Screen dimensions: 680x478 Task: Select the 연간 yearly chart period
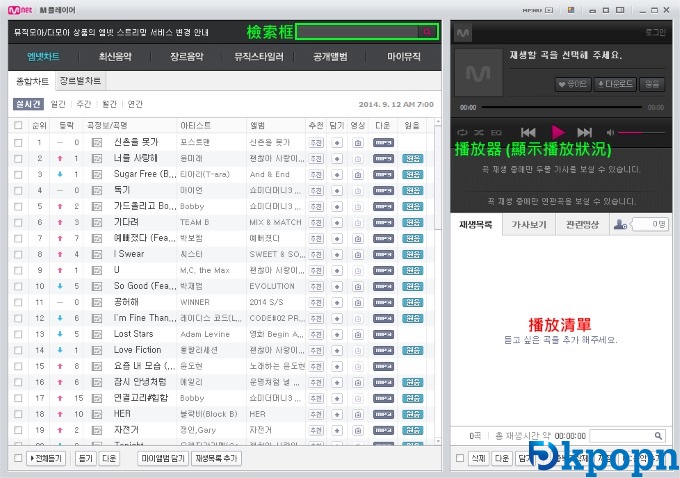135,104
